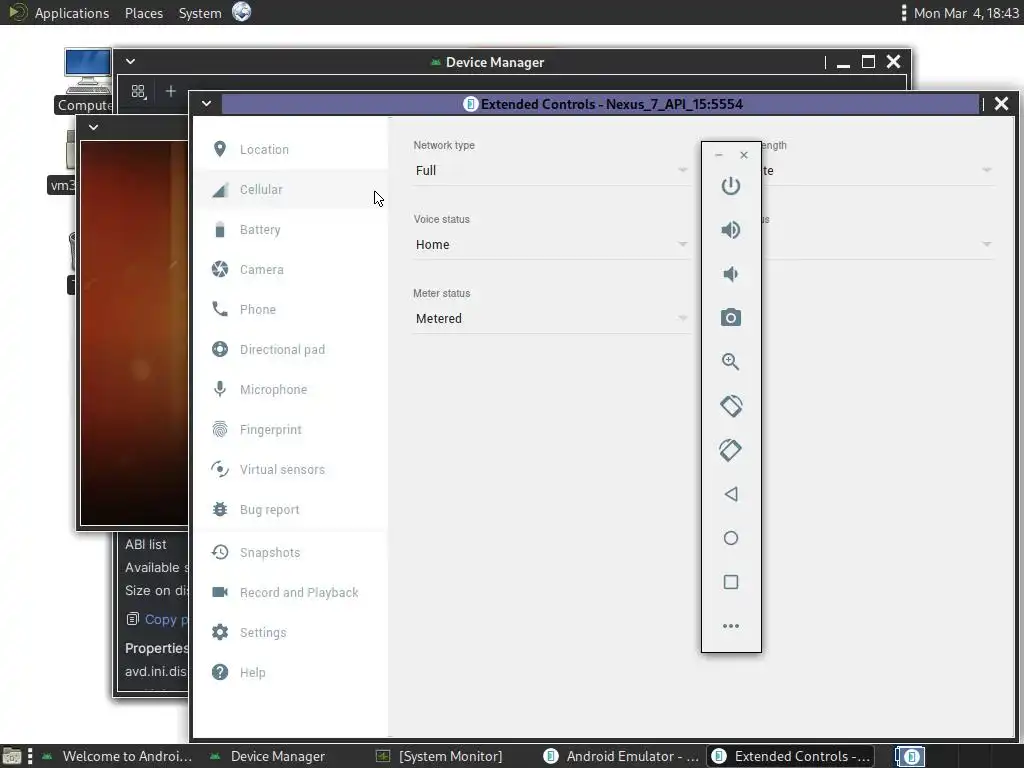Open the Snapshots page
Image resolution: width=1024 pixels, height=768 pixels.
click(291, 552)
